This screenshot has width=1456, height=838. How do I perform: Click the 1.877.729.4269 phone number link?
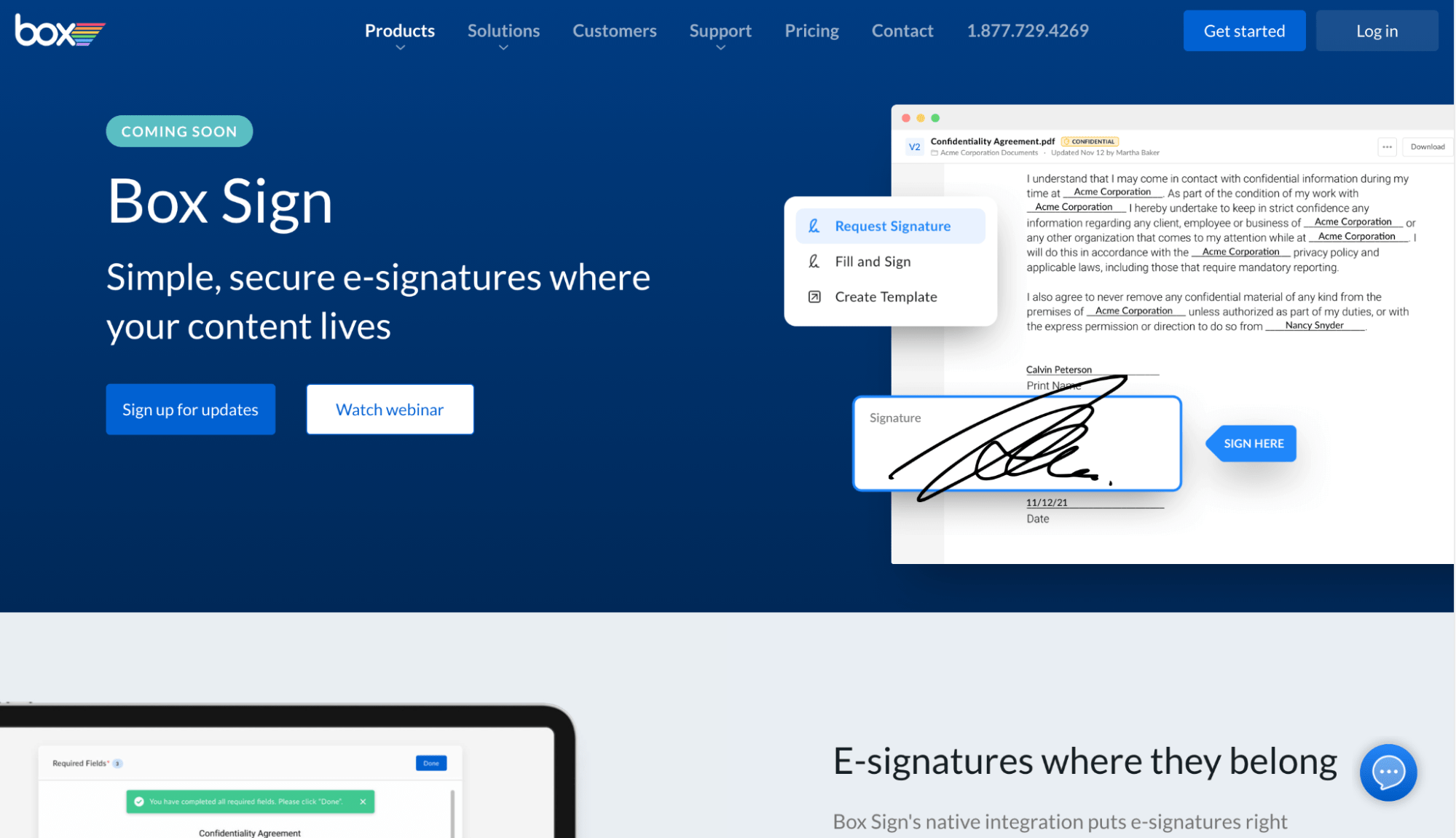coord(1028,30)
